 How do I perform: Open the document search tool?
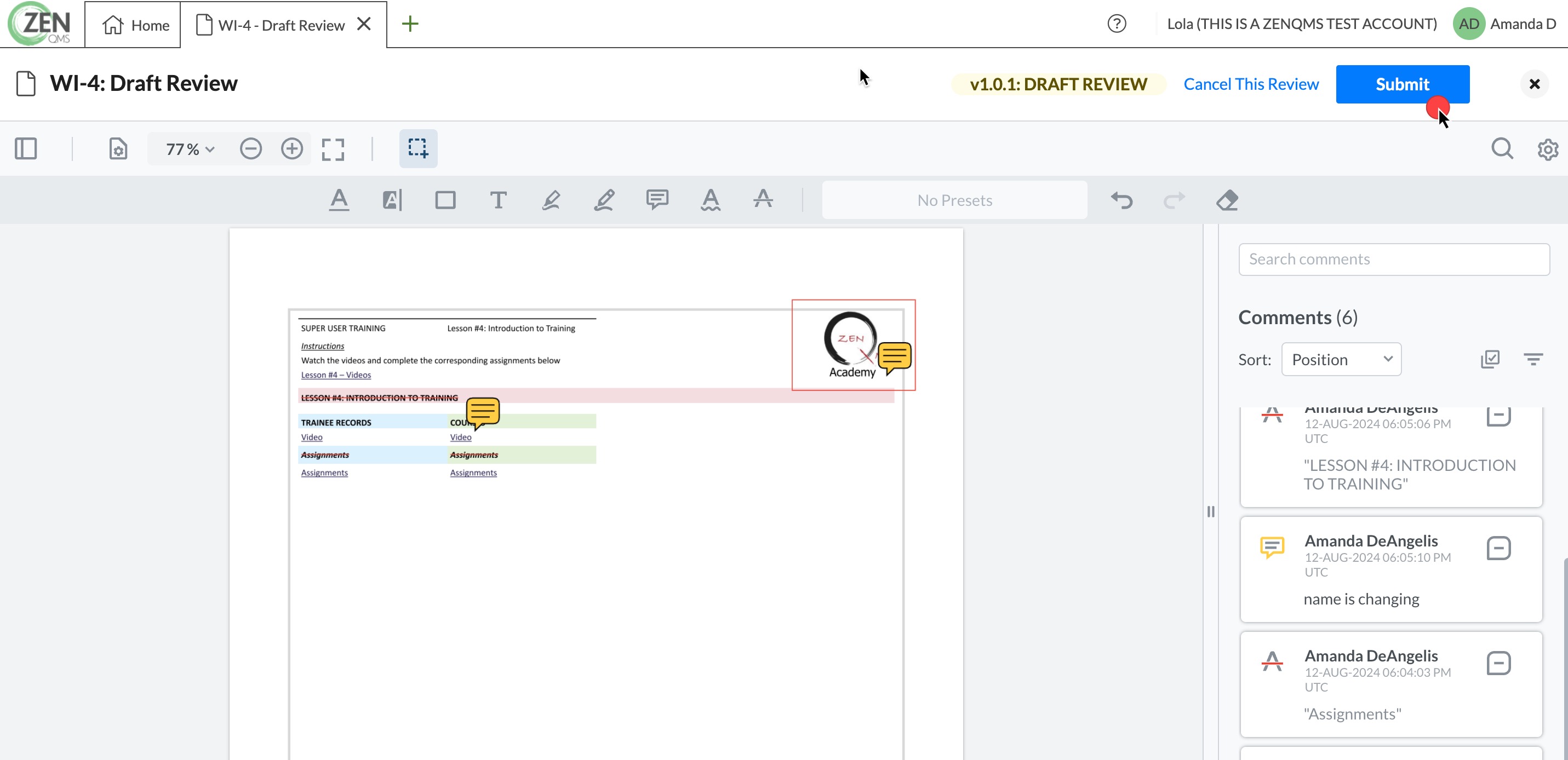pos(1502,148)
